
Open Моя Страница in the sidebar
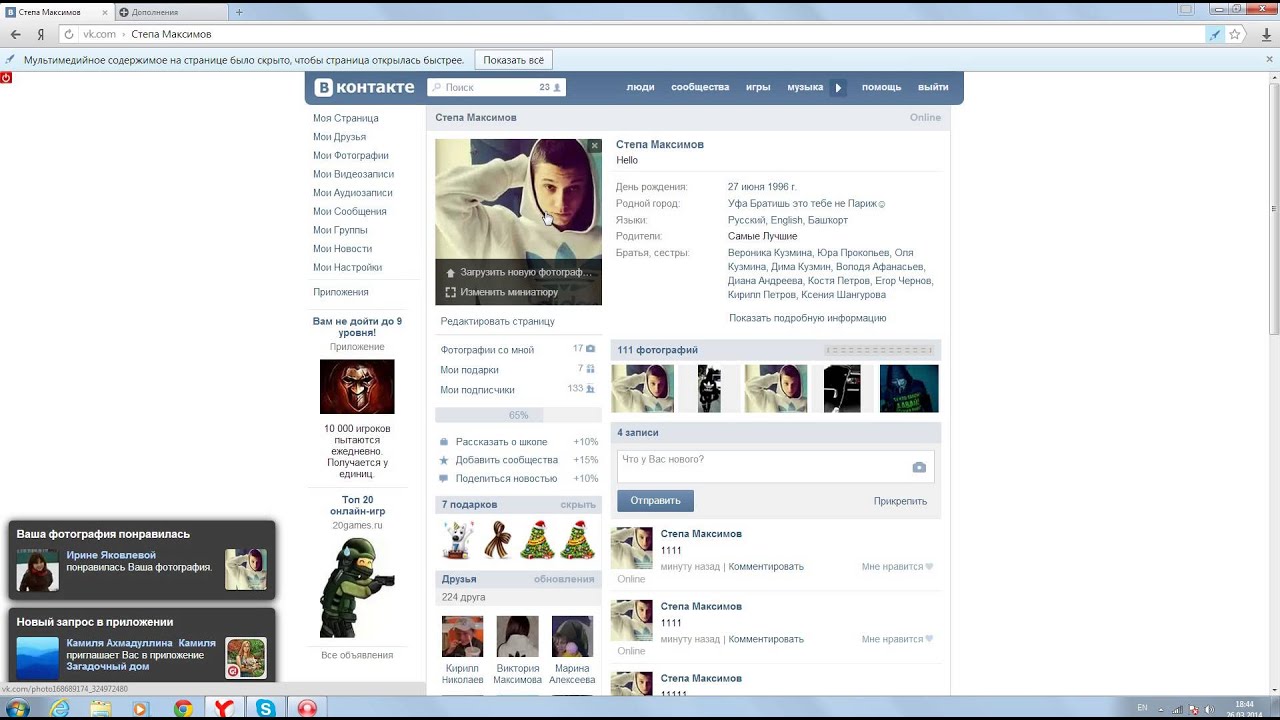click(346, 118)
